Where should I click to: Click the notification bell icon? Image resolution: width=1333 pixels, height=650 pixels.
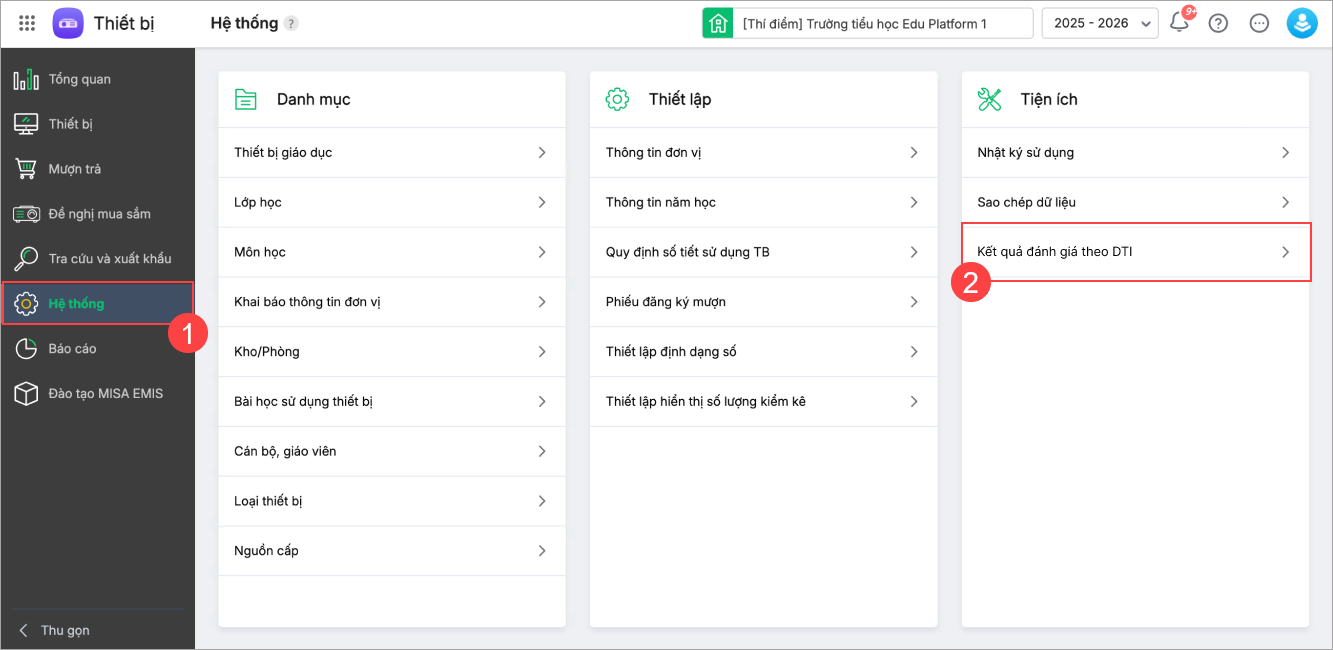(x=1180, y=23)
